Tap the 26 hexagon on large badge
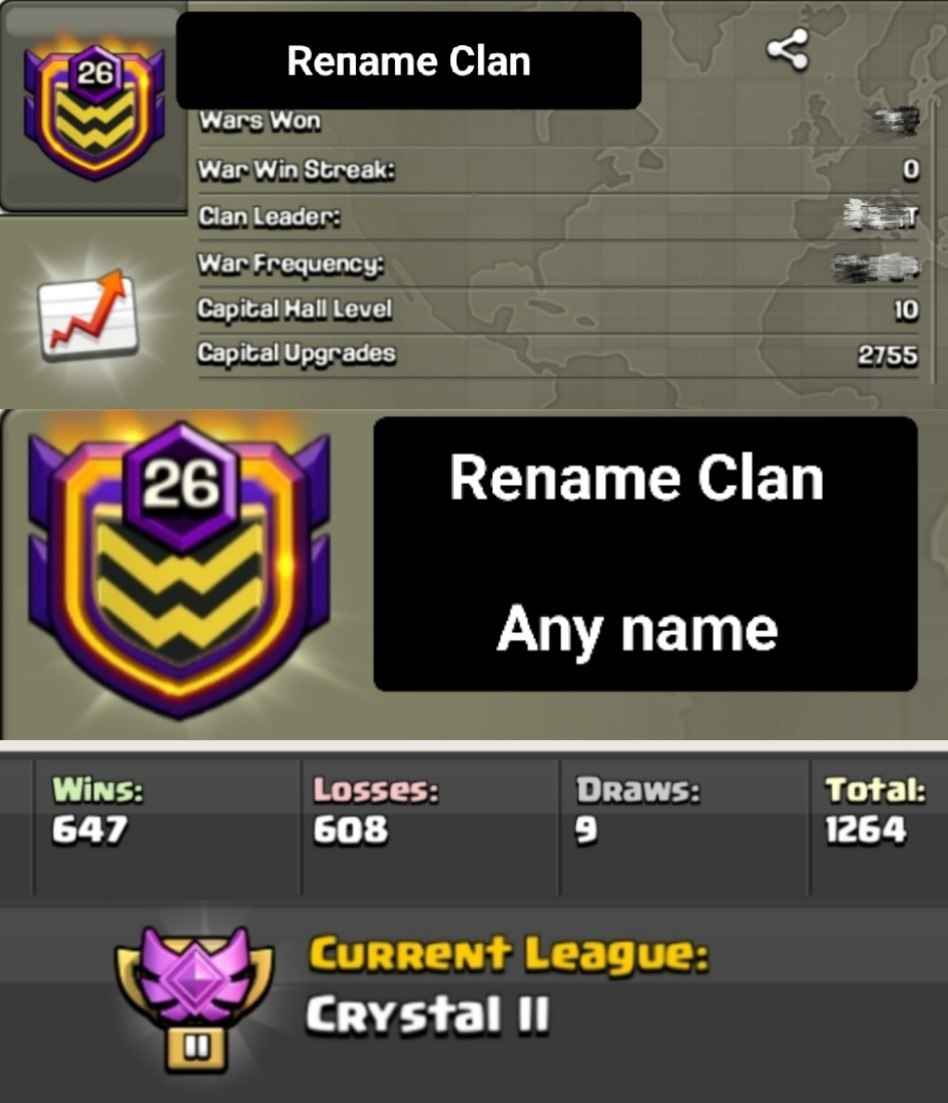Viewport: 948px width, 1103px height. pyautogui.click(x=181, y=484)
